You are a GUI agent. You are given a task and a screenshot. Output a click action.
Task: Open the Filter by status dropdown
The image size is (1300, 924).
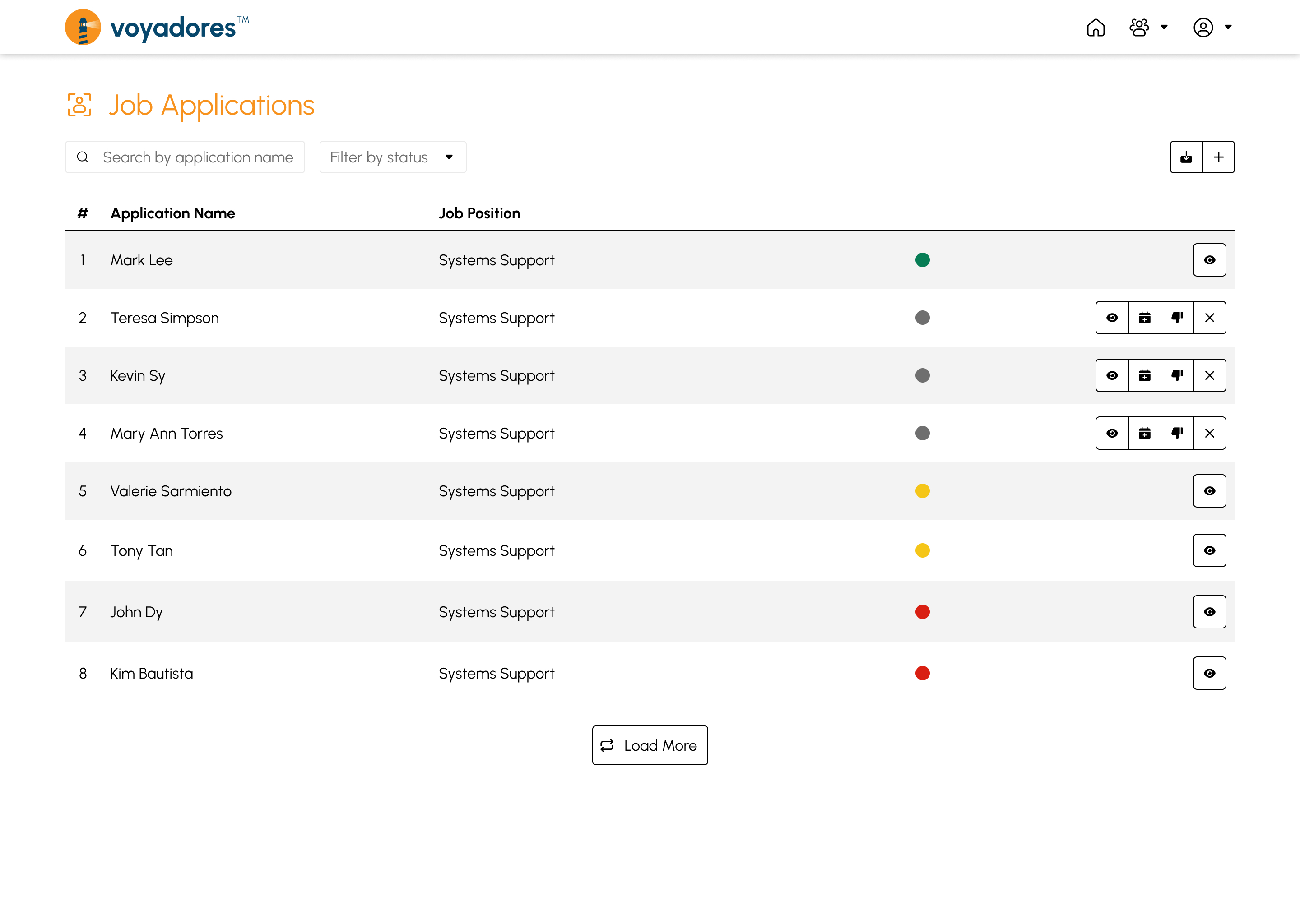point(393,157)
